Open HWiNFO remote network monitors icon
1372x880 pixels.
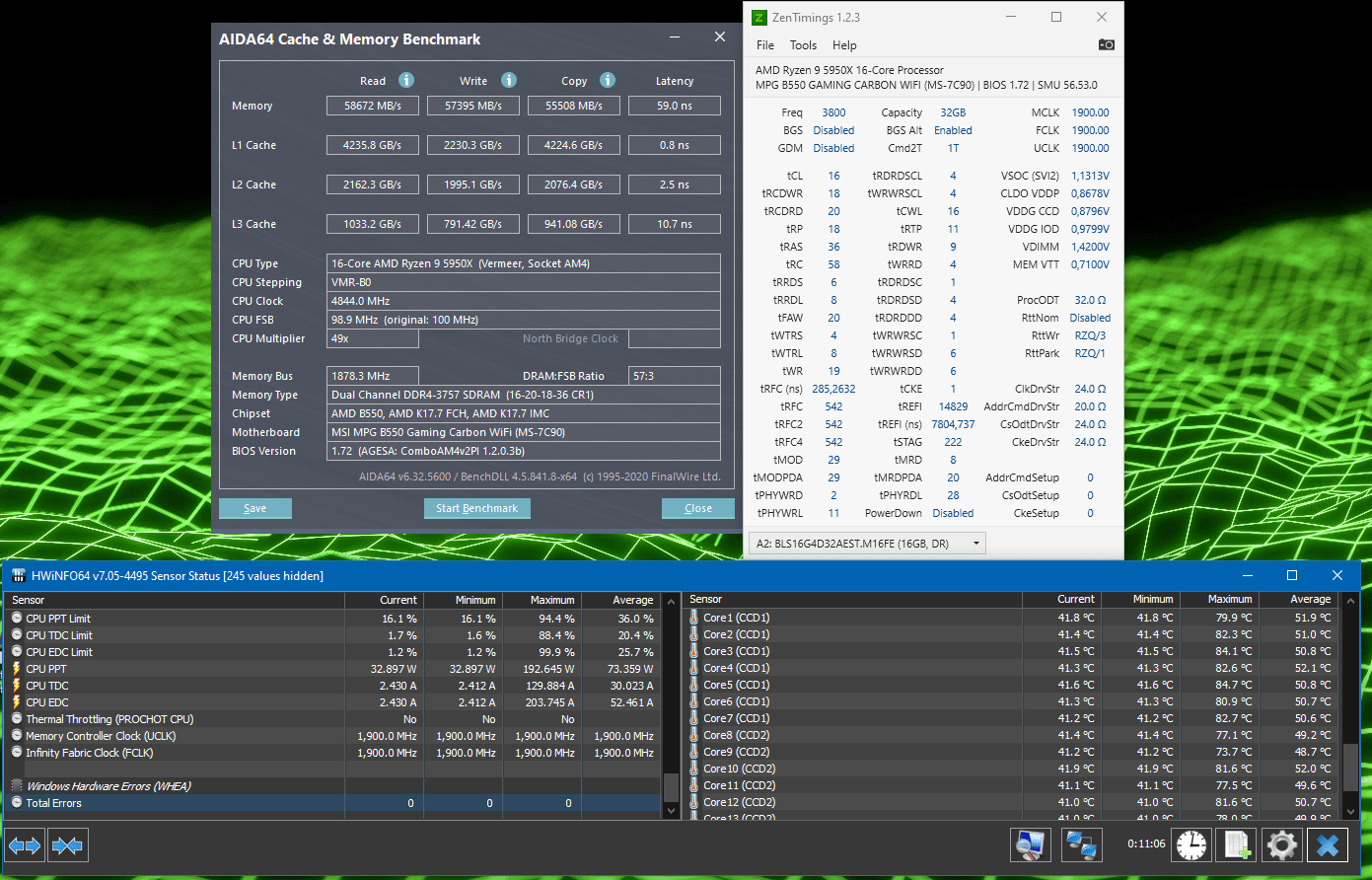pyautogui.click(x=1083, y=845)
